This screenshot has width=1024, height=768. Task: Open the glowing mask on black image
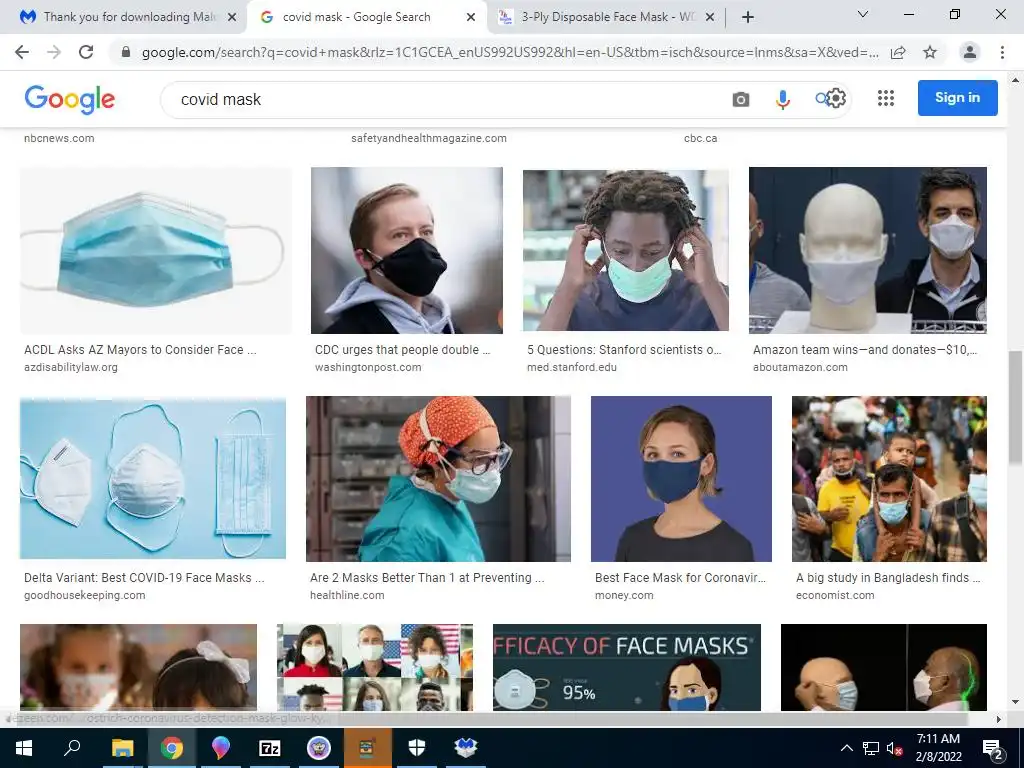click(884, 667)
